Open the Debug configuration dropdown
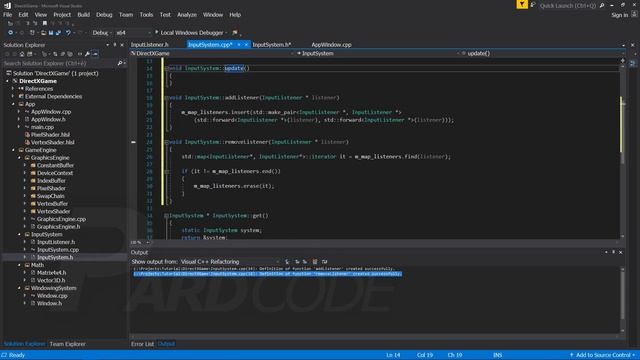 tap(102, 33)
